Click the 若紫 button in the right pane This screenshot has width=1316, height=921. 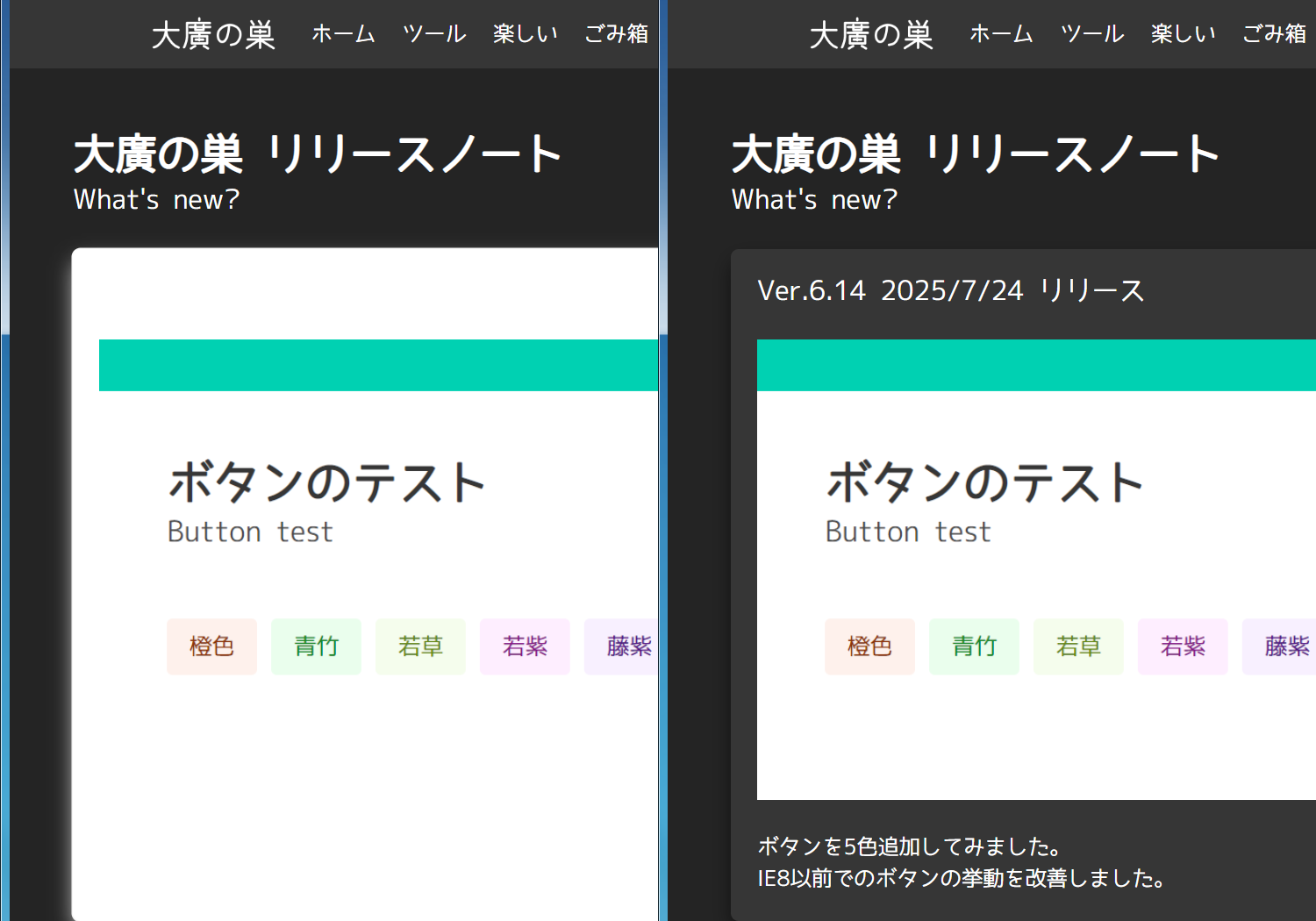pyautogui.click(x=1183, y=646)
